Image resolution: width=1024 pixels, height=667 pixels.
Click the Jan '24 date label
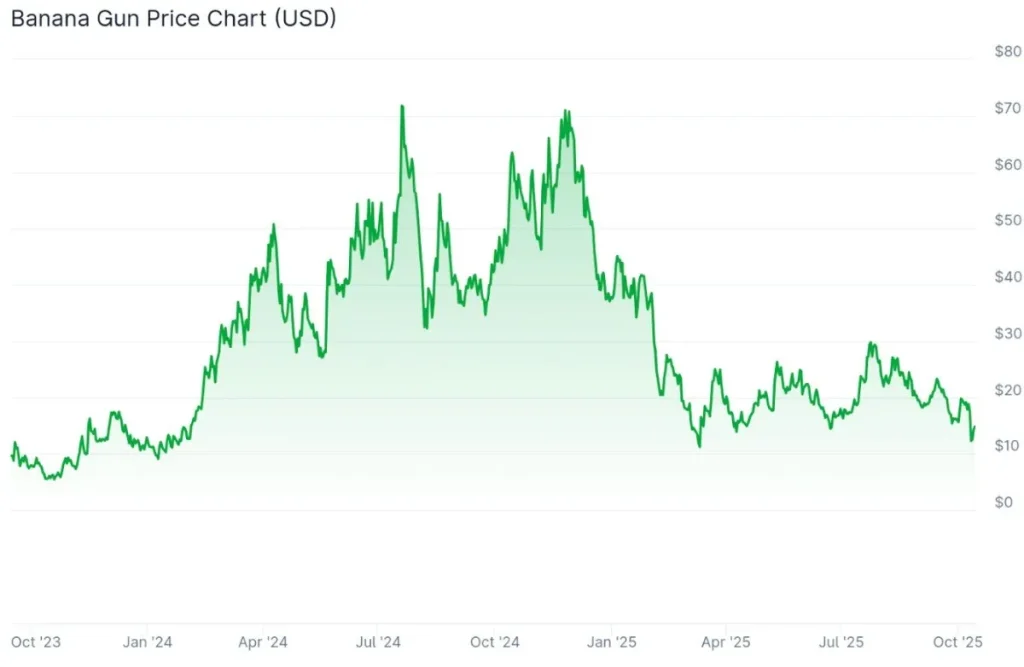tap(148, 642)
